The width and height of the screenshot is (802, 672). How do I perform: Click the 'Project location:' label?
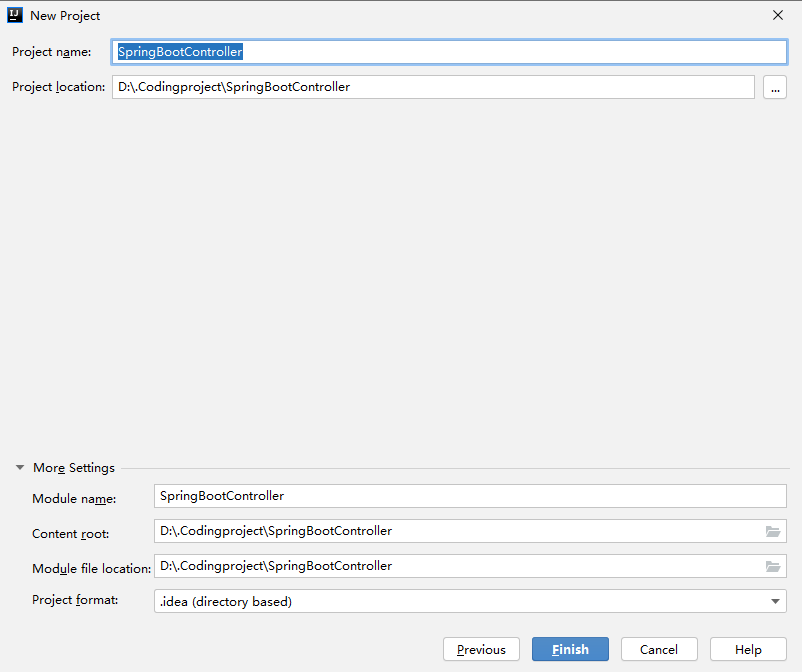point(59,87)
